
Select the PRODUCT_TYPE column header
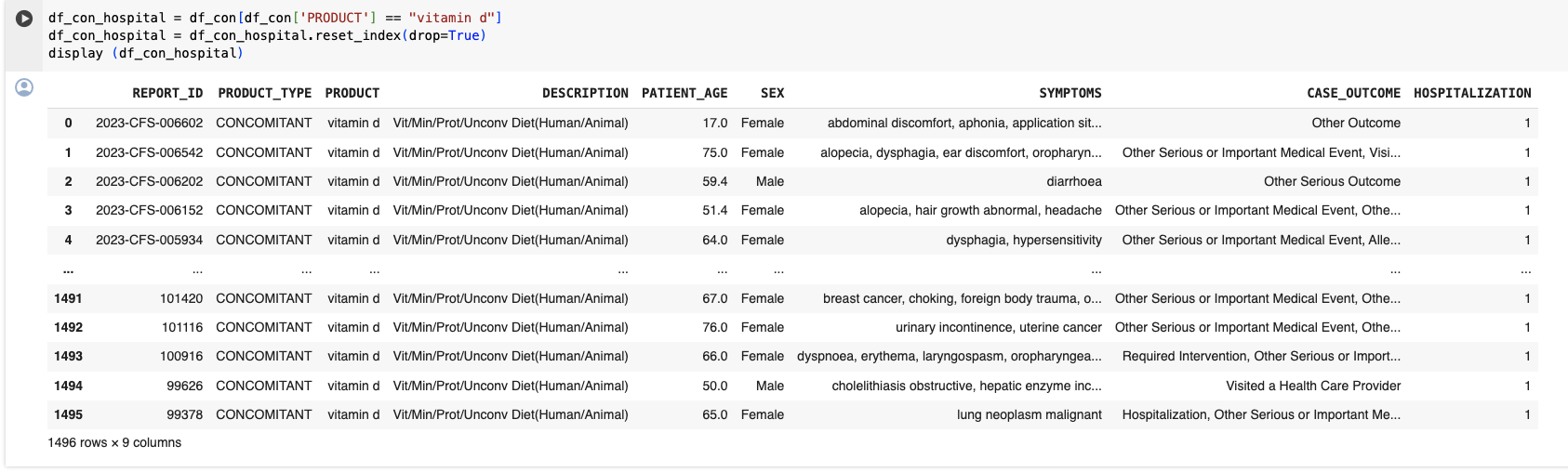pos(265,93)
